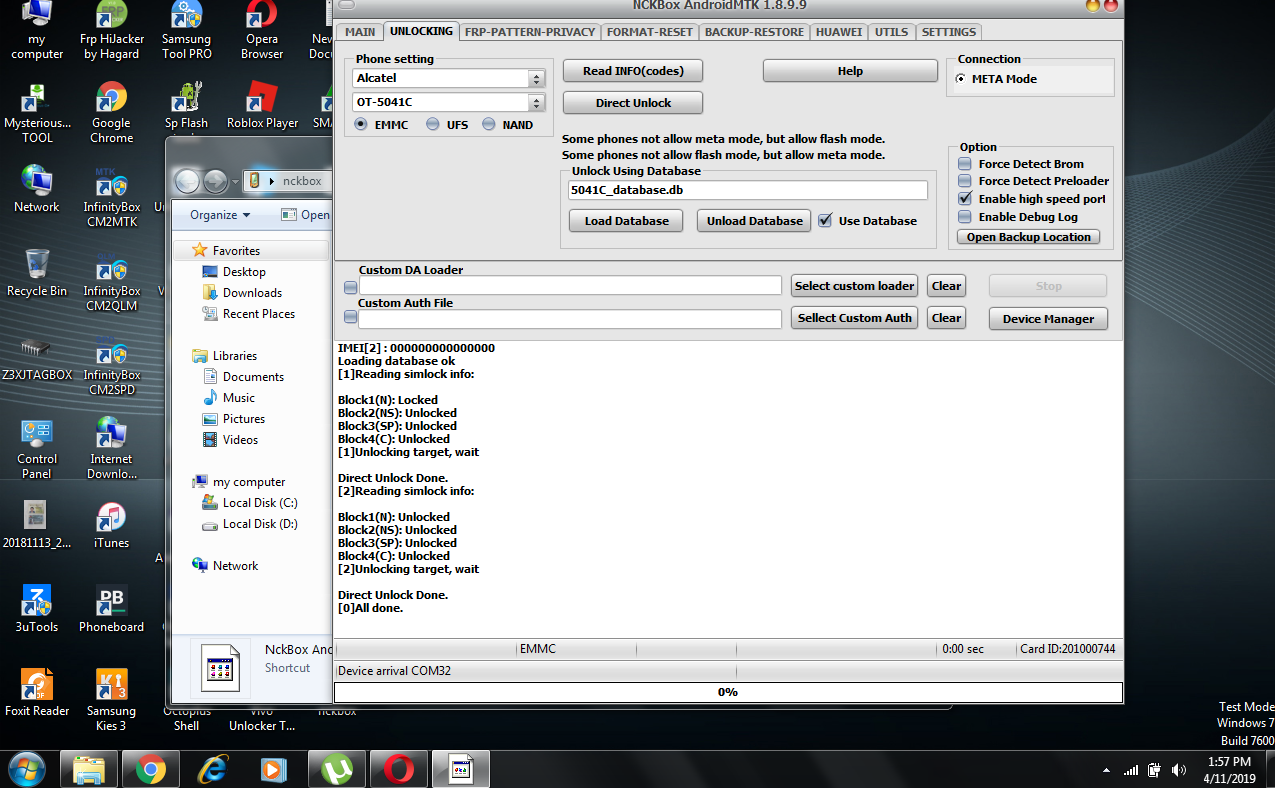Toggle Enable Debug Log checkbox
This screenshot has height=788, width=1275.
click(x=965, y=217)
